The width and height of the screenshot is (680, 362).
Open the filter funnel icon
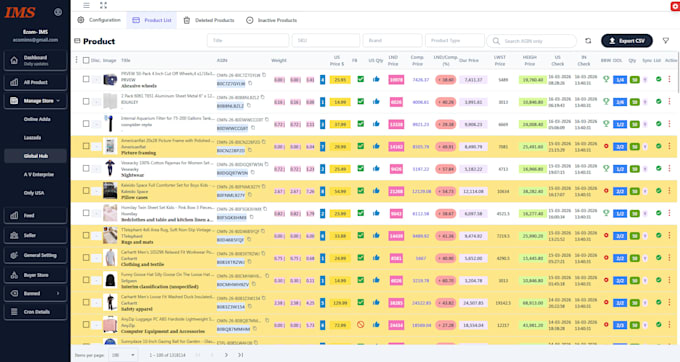pyautogui.click(x=666, y=41)
